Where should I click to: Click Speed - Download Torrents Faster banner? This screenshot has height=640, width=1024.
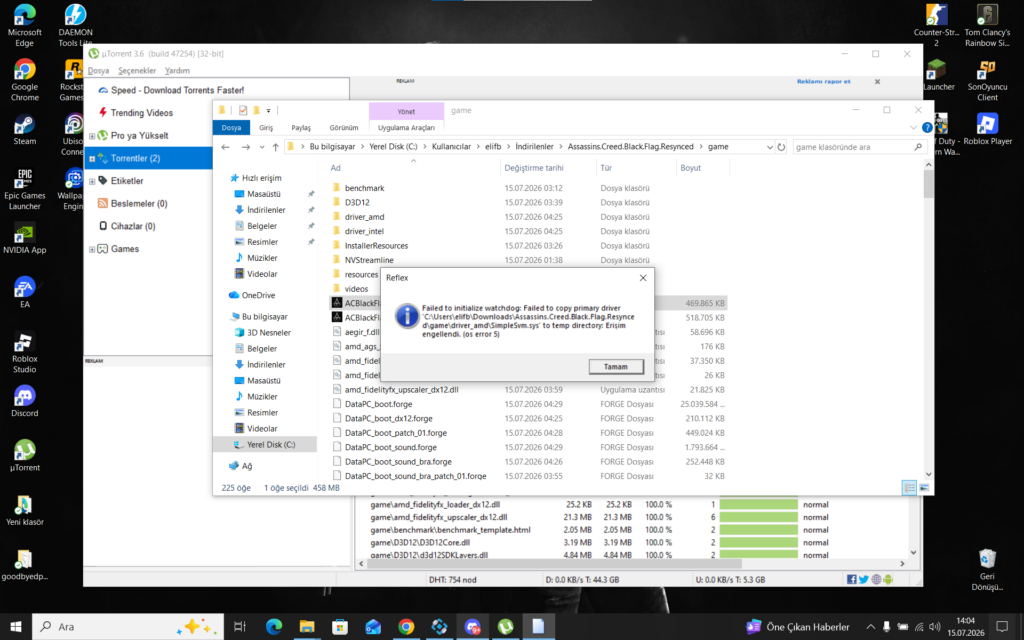pos(177,90)
